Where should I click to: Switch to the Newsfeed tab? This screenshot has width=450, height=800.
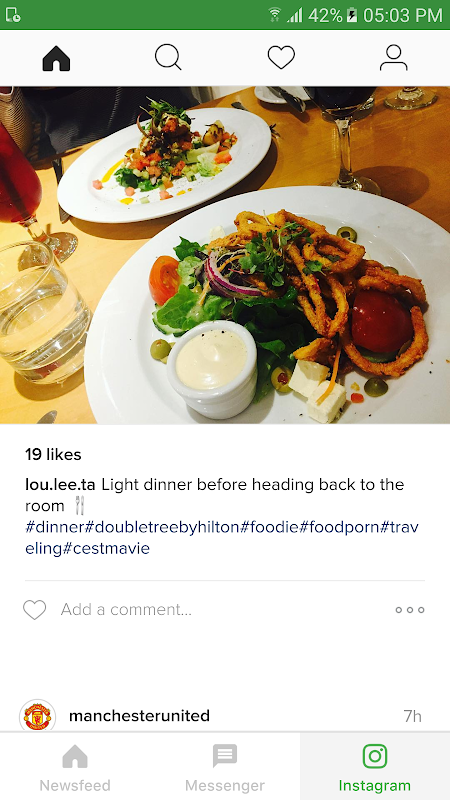click(75, 766)
